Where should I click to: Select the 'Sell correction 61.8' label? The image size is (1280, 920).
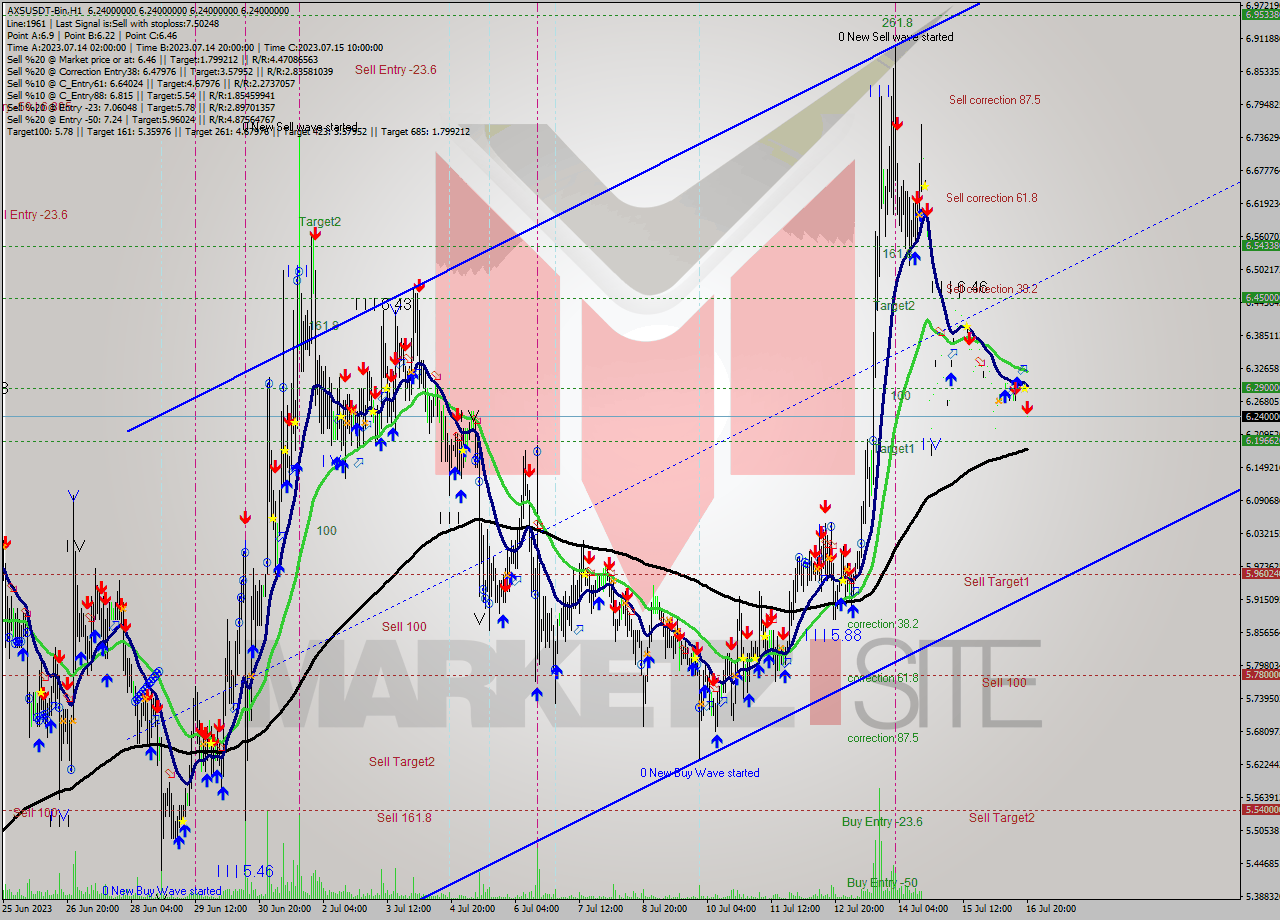pos(991,198)
